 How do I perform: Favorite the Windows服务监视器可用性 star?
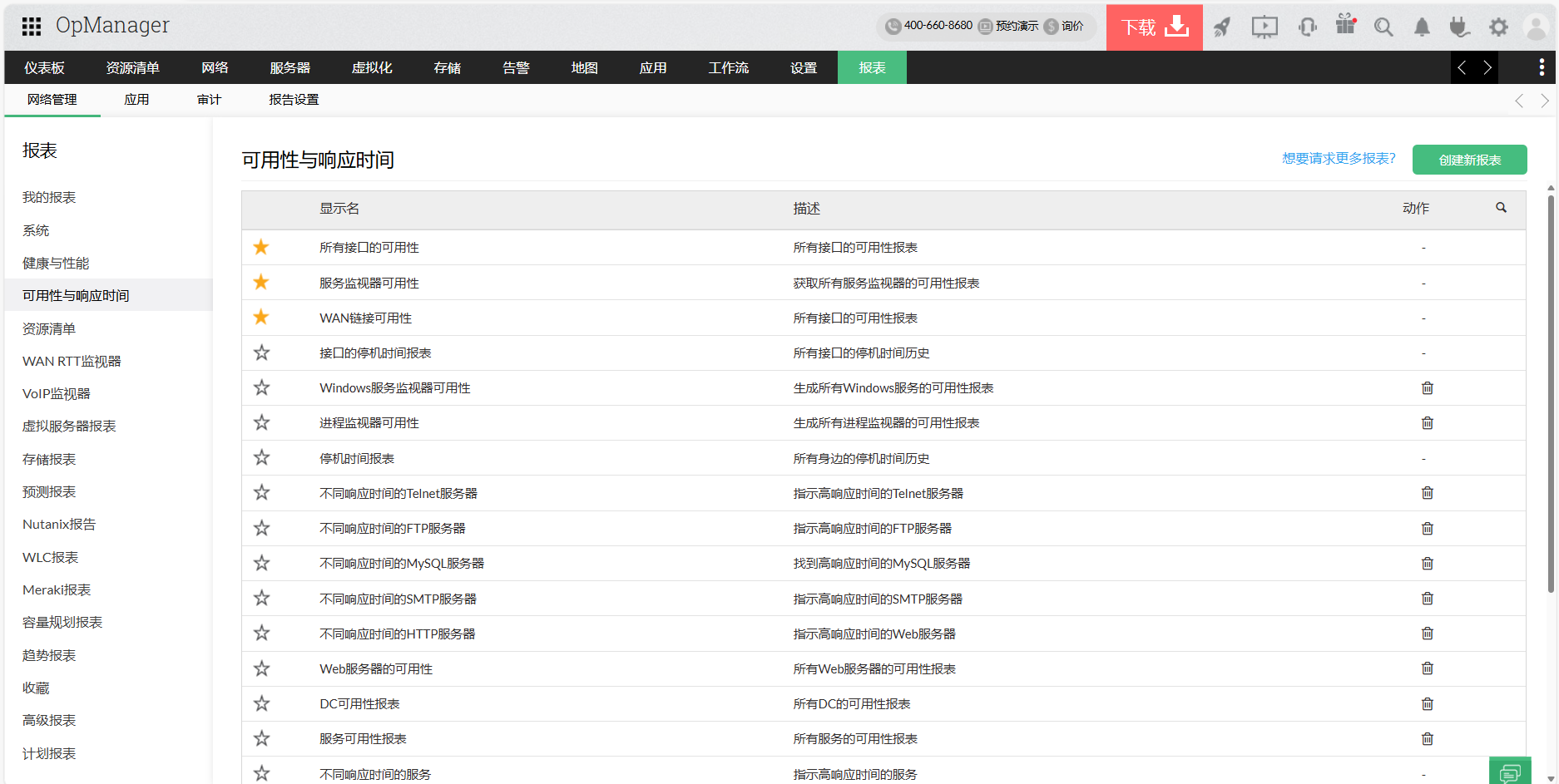[261, 387]
